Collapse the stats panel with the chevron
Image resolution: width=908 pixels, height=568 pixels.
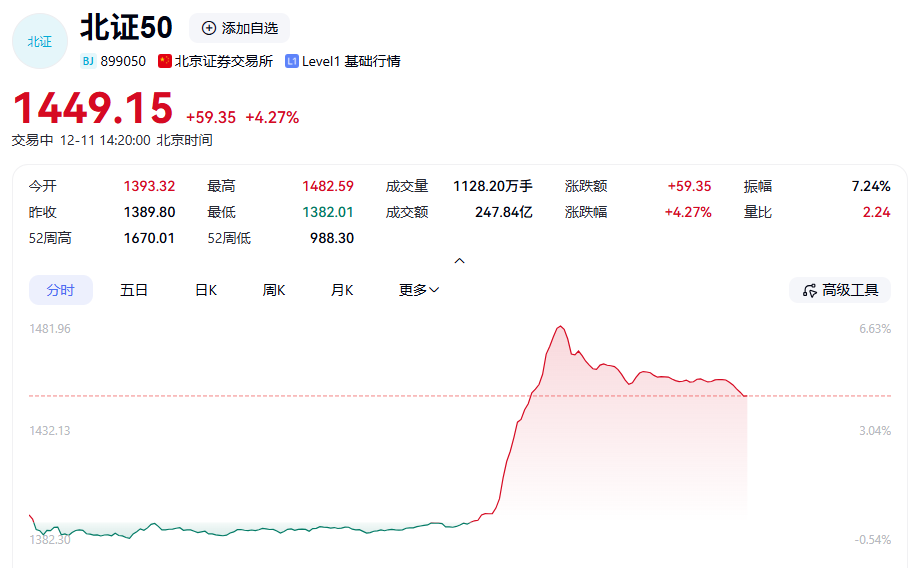click(459, 261)
